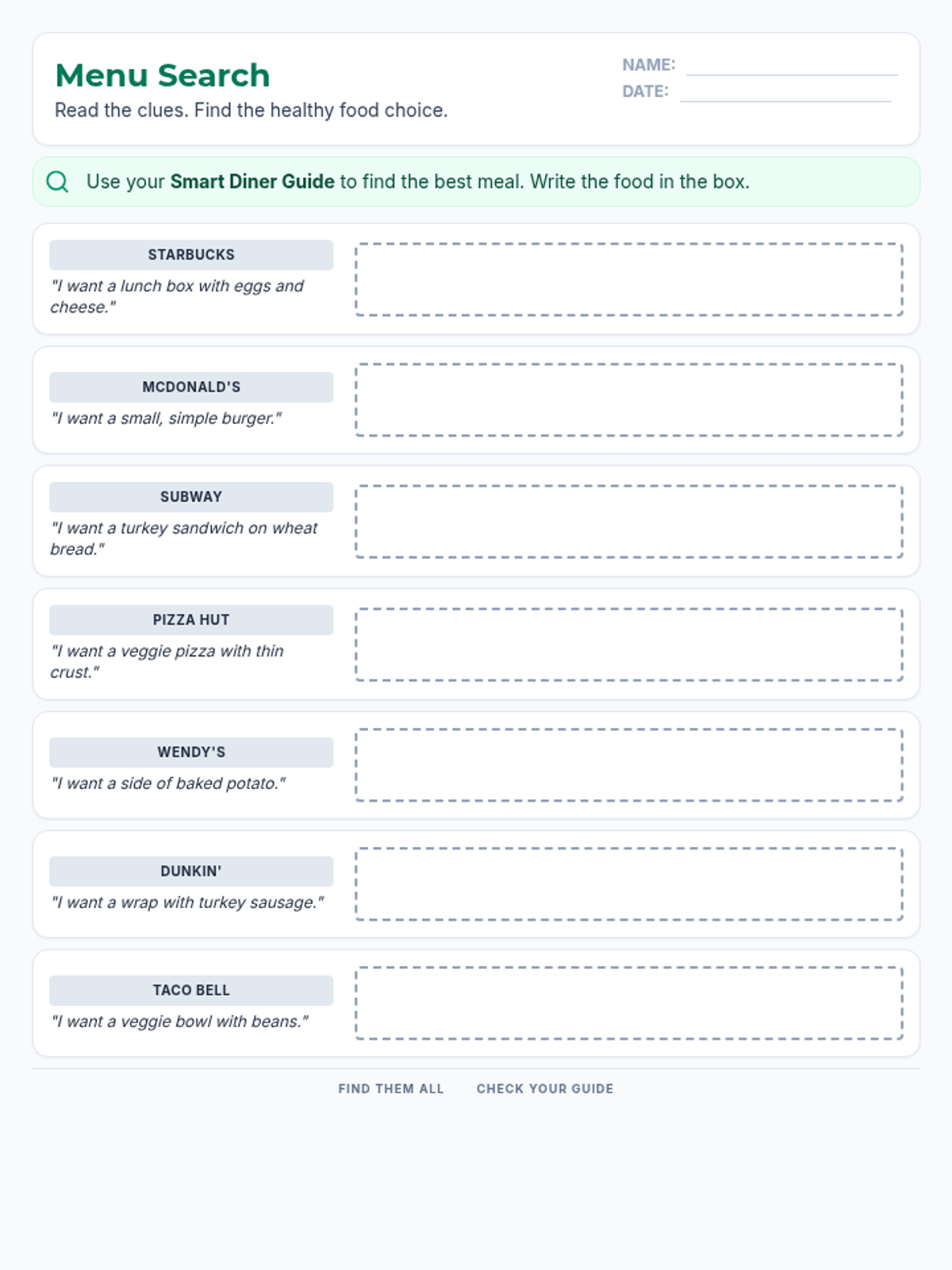Click the FIND THEM ALL footer text

pos(391,1089)
